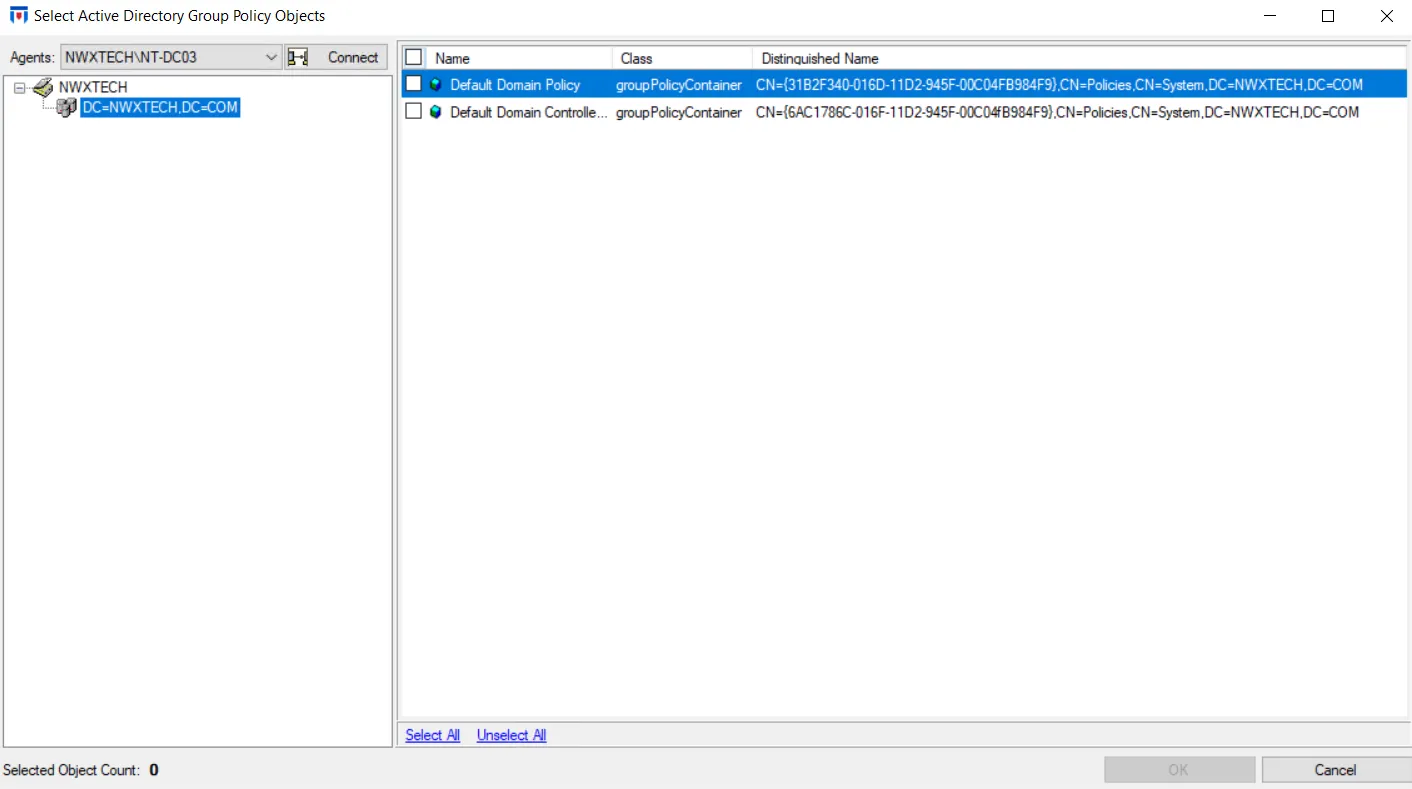Select the DC=NWXTECH,DC=COM tree item
Screen dimensions: 1412x789
click(x=160, y=108)
